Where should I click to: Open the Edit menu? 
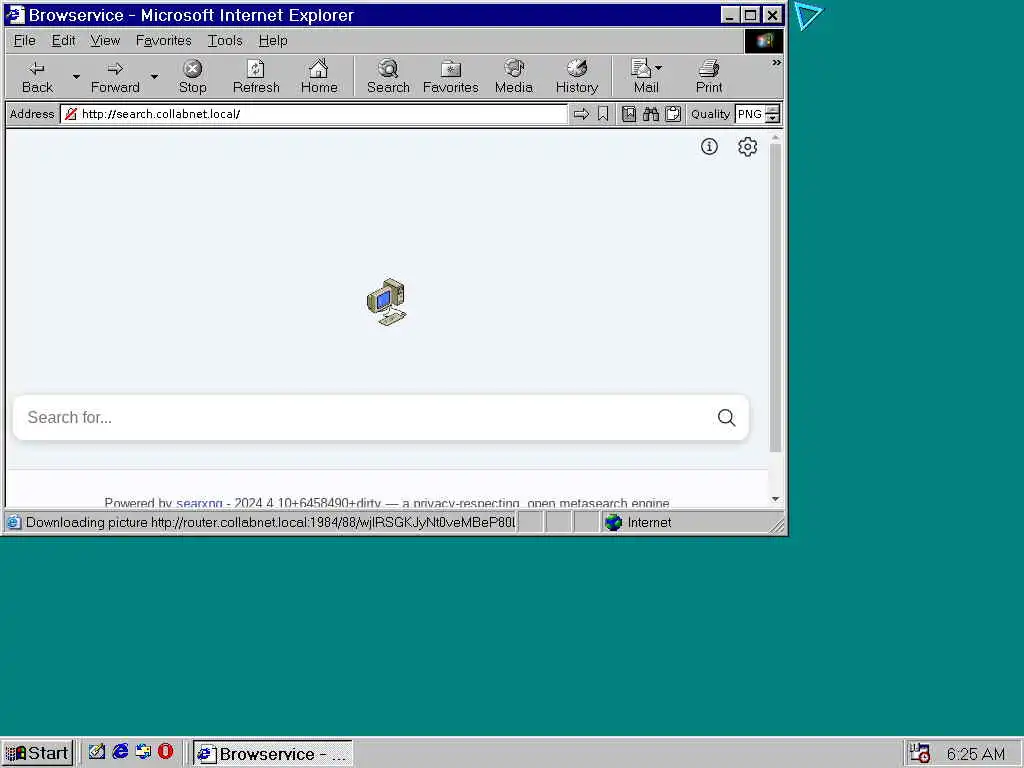coord(63,40)
